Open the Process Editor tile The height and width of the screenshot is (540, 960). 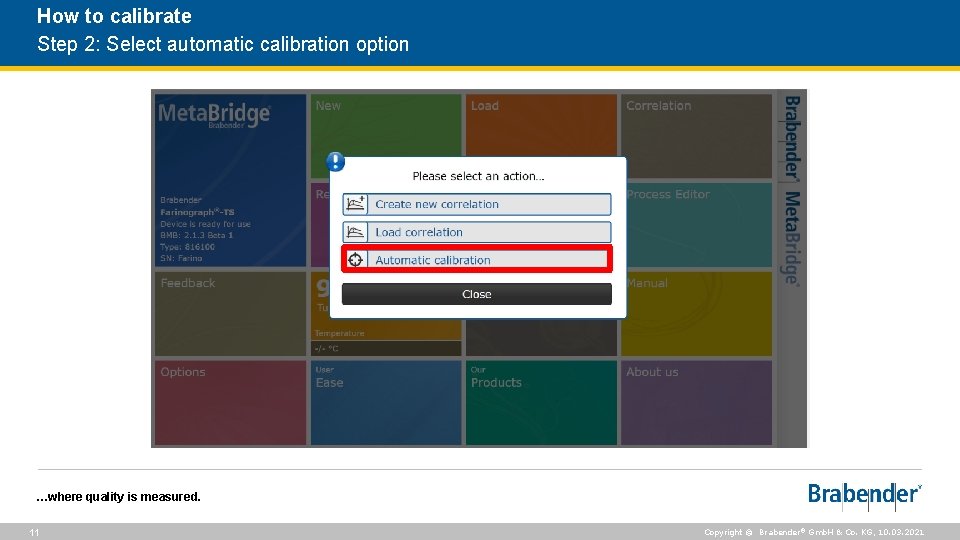click(698, 225)
